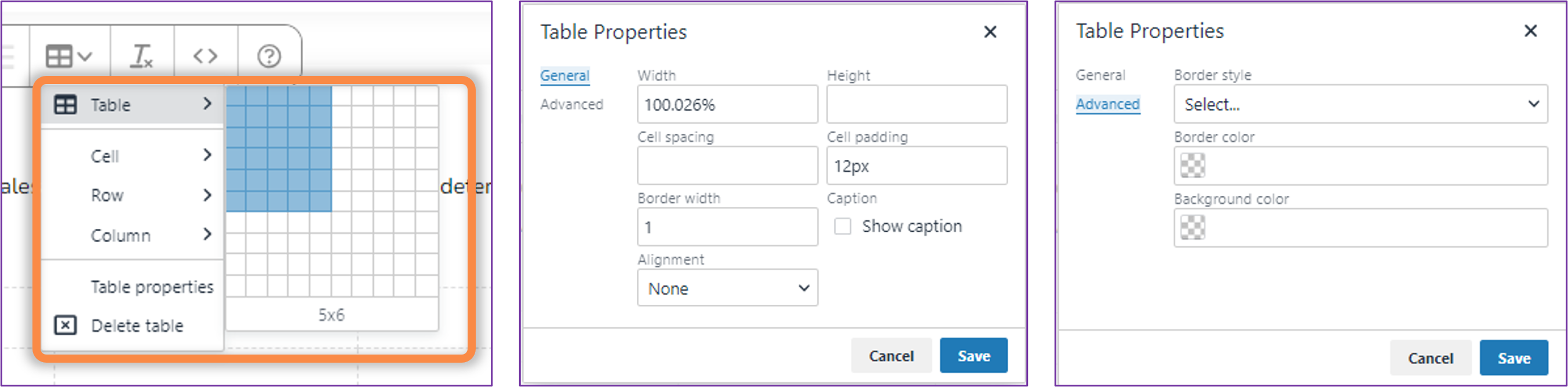Open Table properties from the menu

tap(152, 287)
